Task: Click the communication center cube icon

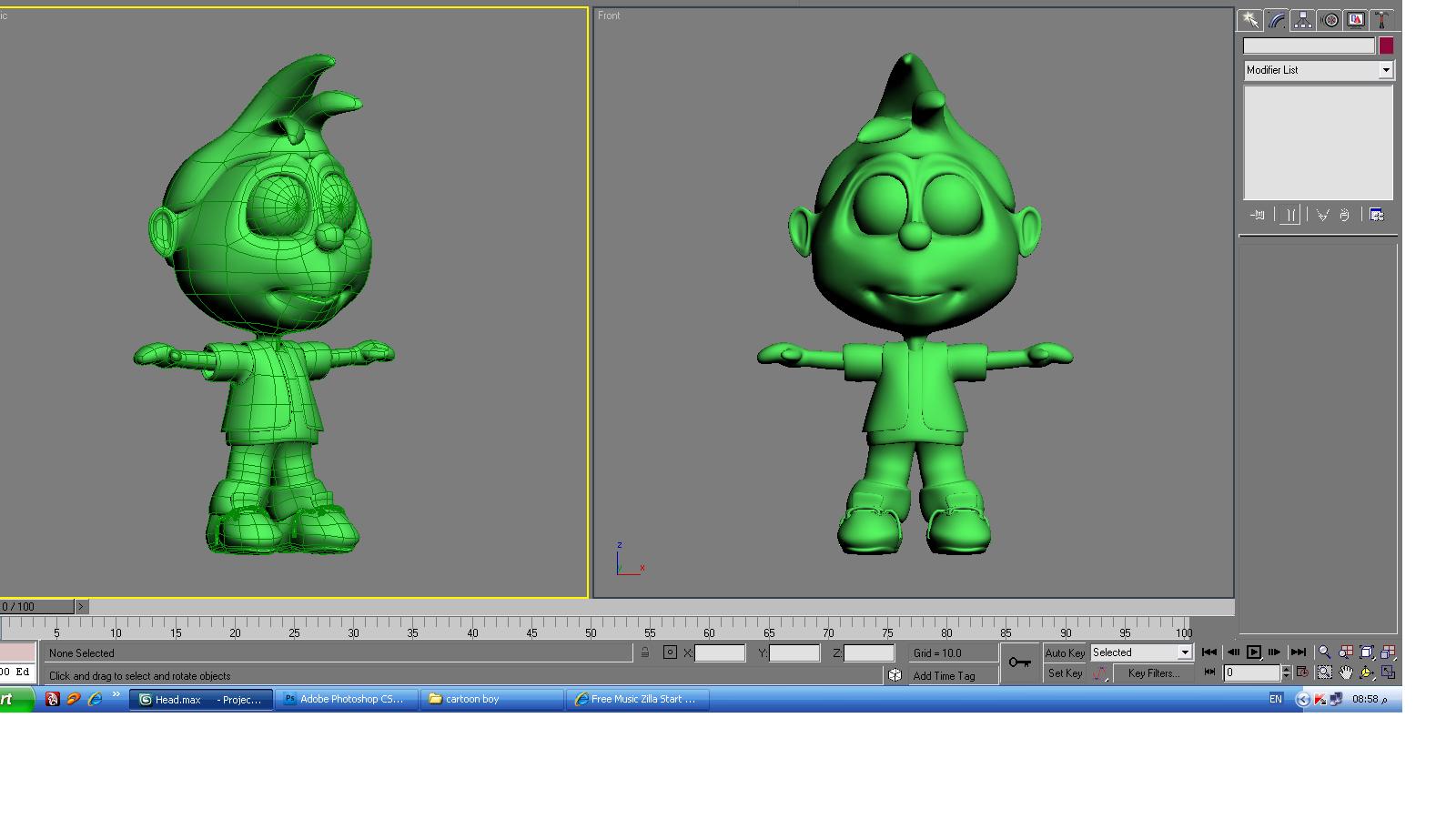Action: [895, 675]
